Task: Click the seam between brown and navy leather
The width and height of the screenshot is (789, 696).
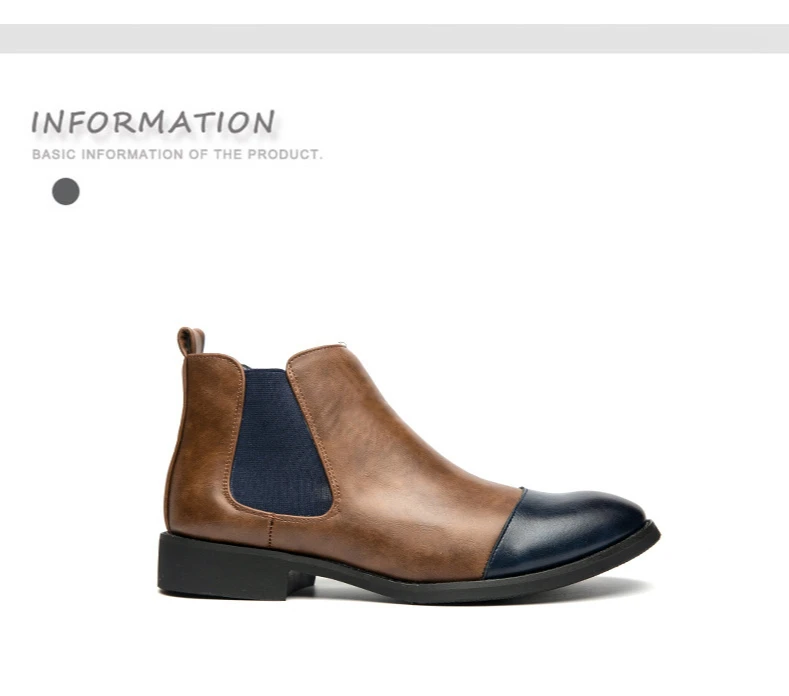Action: tap(505, 533)
